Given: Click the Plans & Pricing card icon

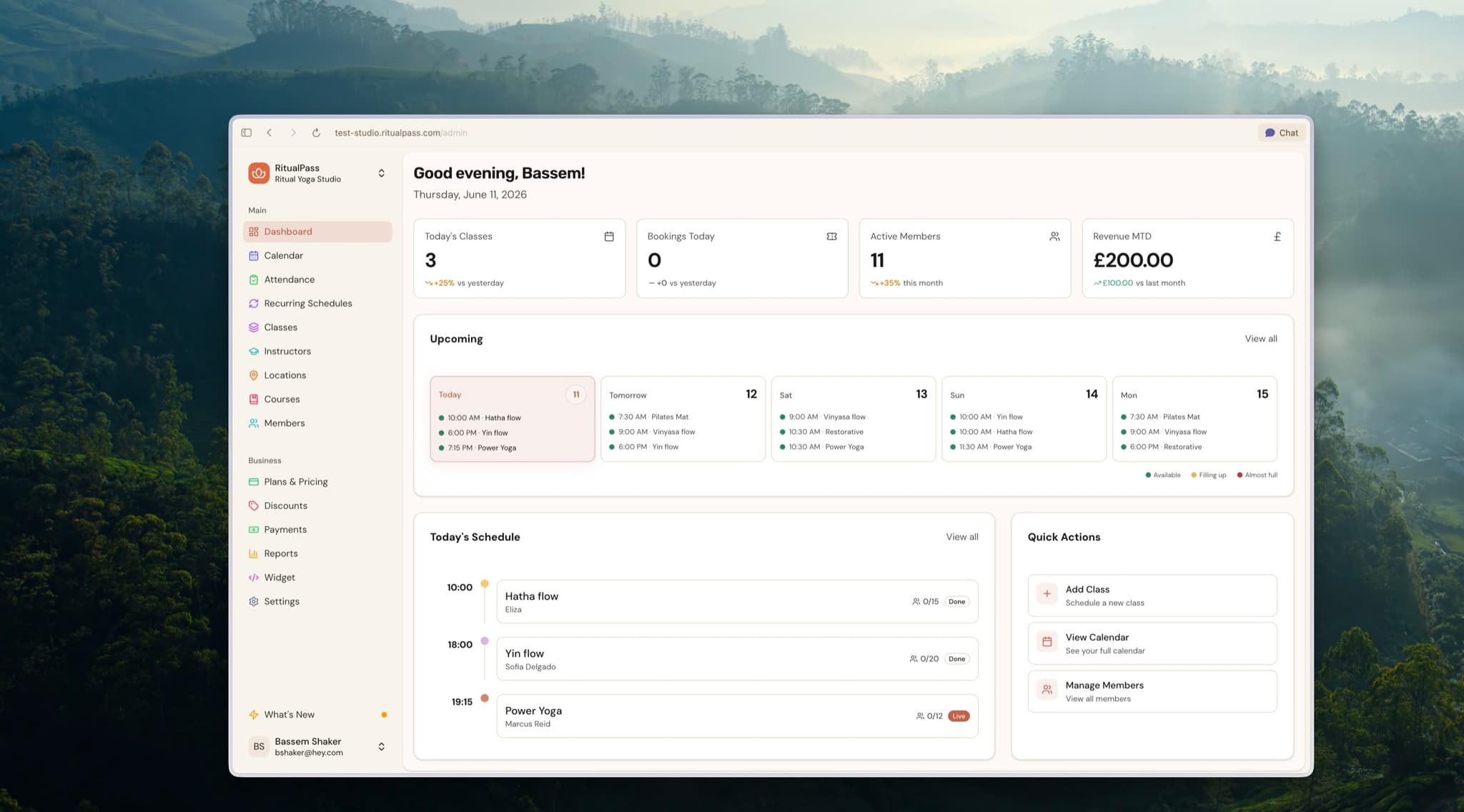Looking at the screenshot, I should (x=254, y=482).
